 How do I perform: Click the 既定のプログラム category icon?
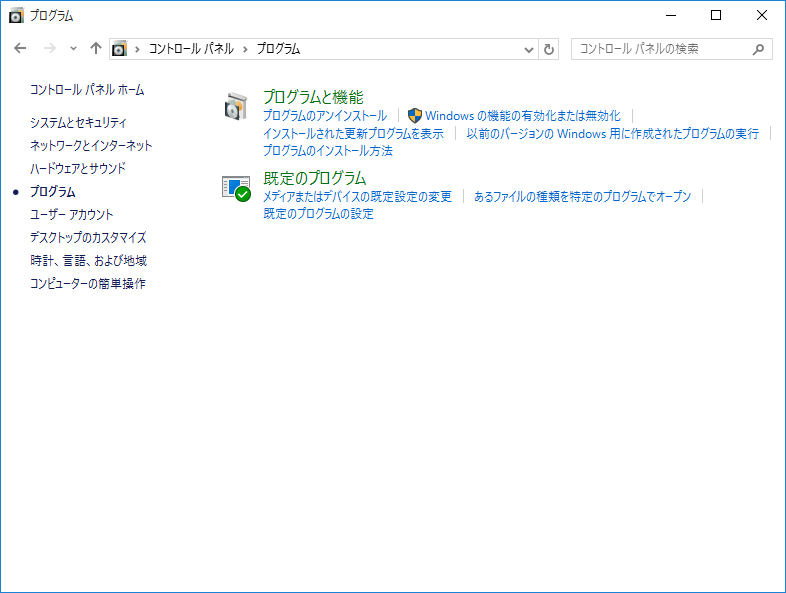236,188
